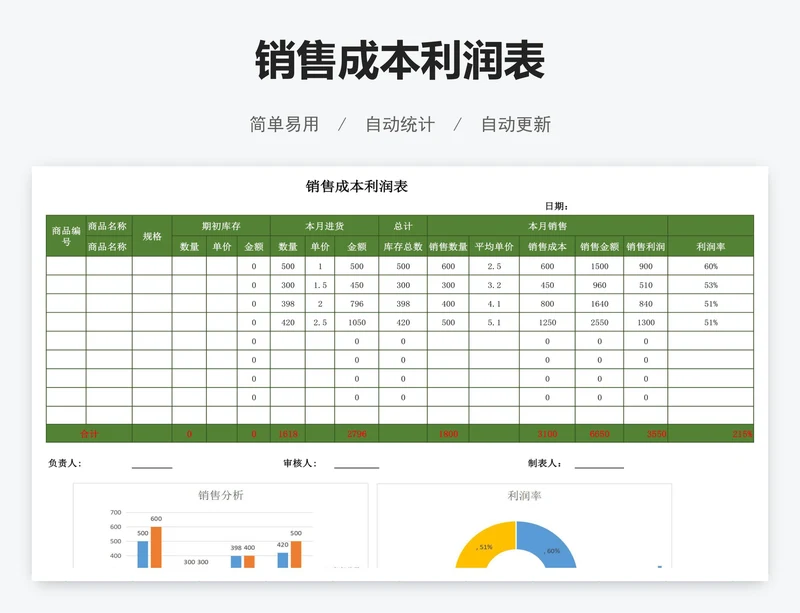Click the 2550 sales amount cell

(x=599, y=322)
